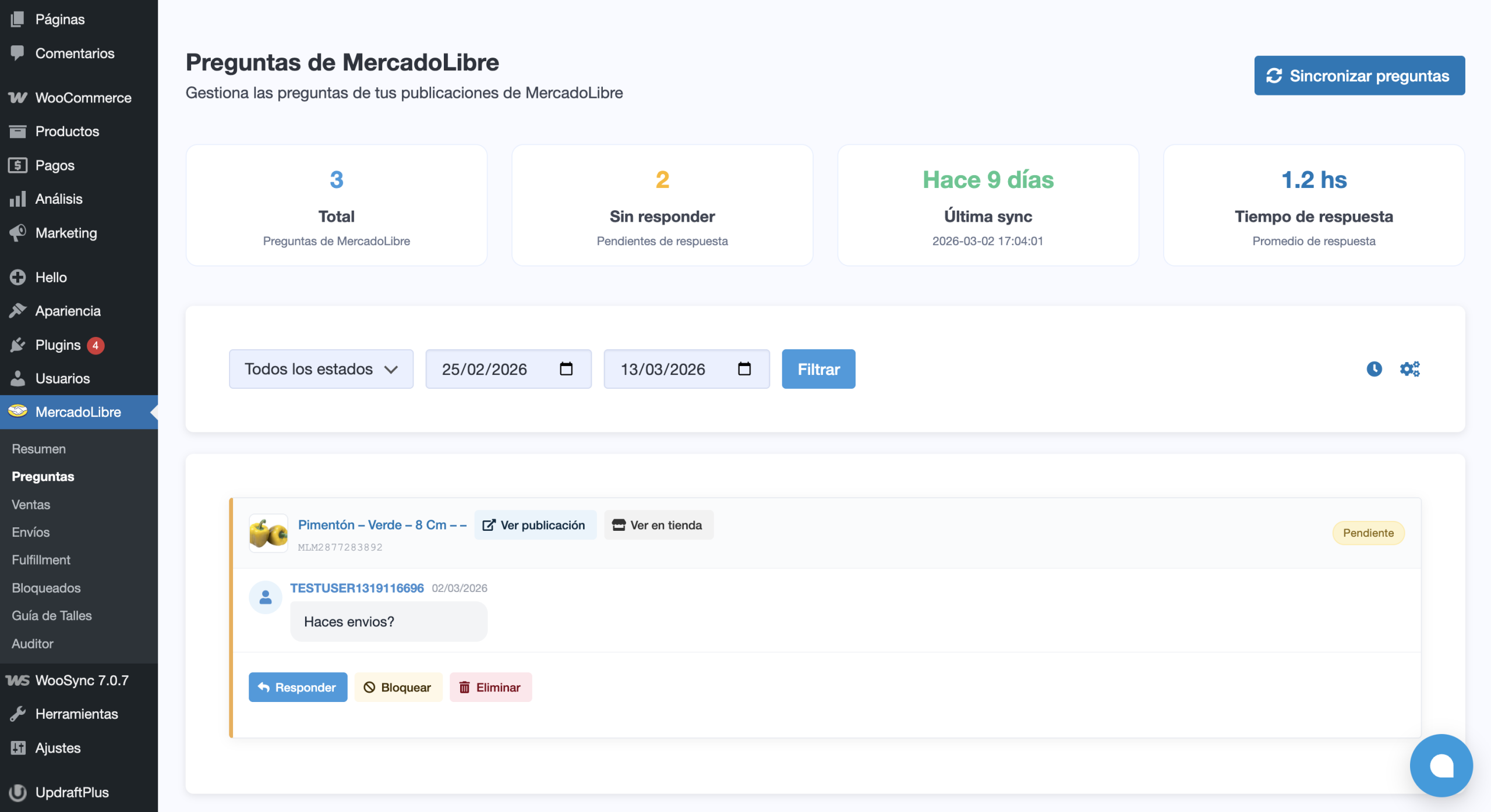Open the Guía de Talles submenu item

52,616
